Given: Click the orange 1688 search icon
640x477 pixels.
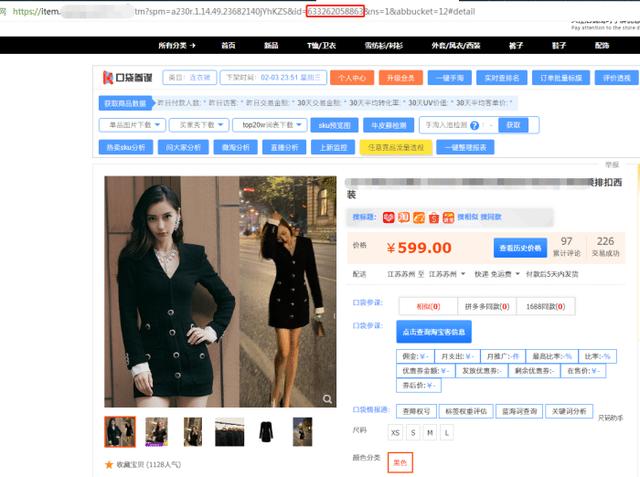Looking at the screenshot, I should pos(419,216).
